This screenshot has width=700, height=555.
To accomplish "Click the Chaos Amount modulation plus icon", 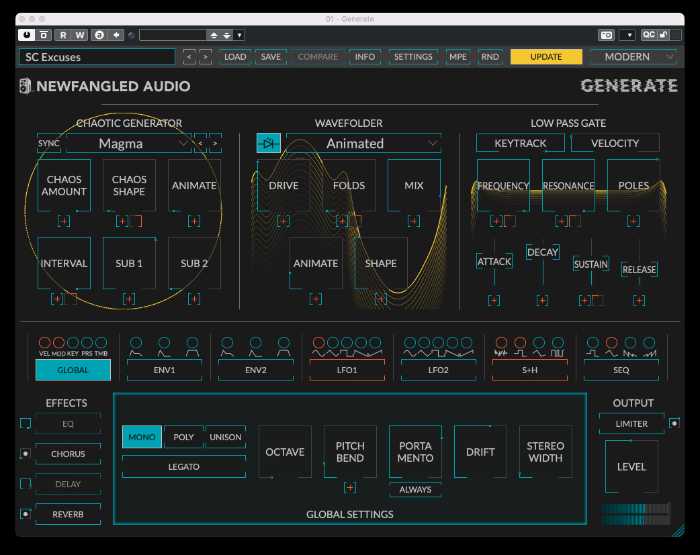I will point(63,221).
